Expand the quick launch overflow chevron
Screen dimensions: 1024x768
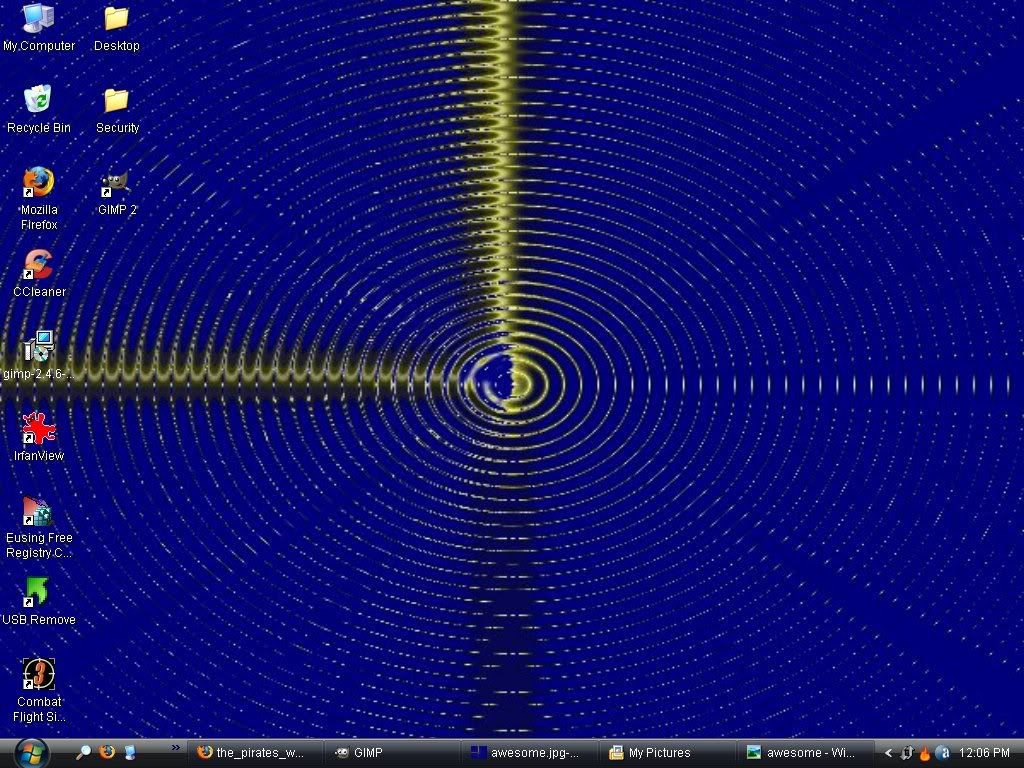(x=176, y=748)
